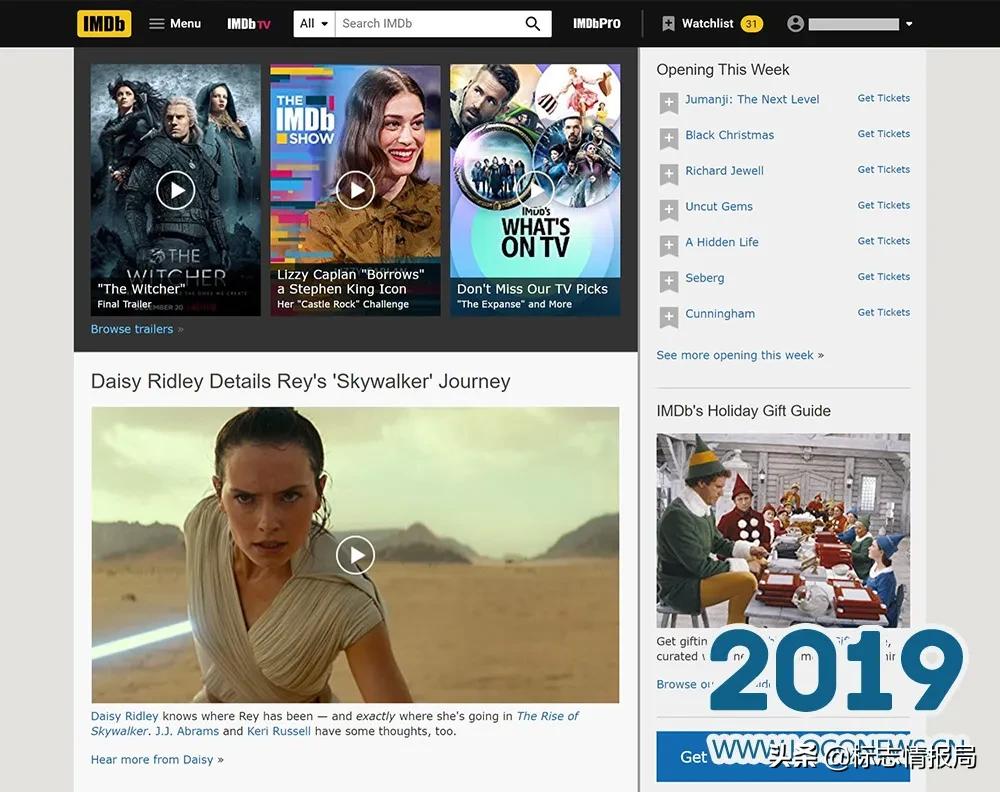Open IMDbPro link in header
This screenshot has width=1000, height=792.
pyautogui.click(x=596, y=24)
